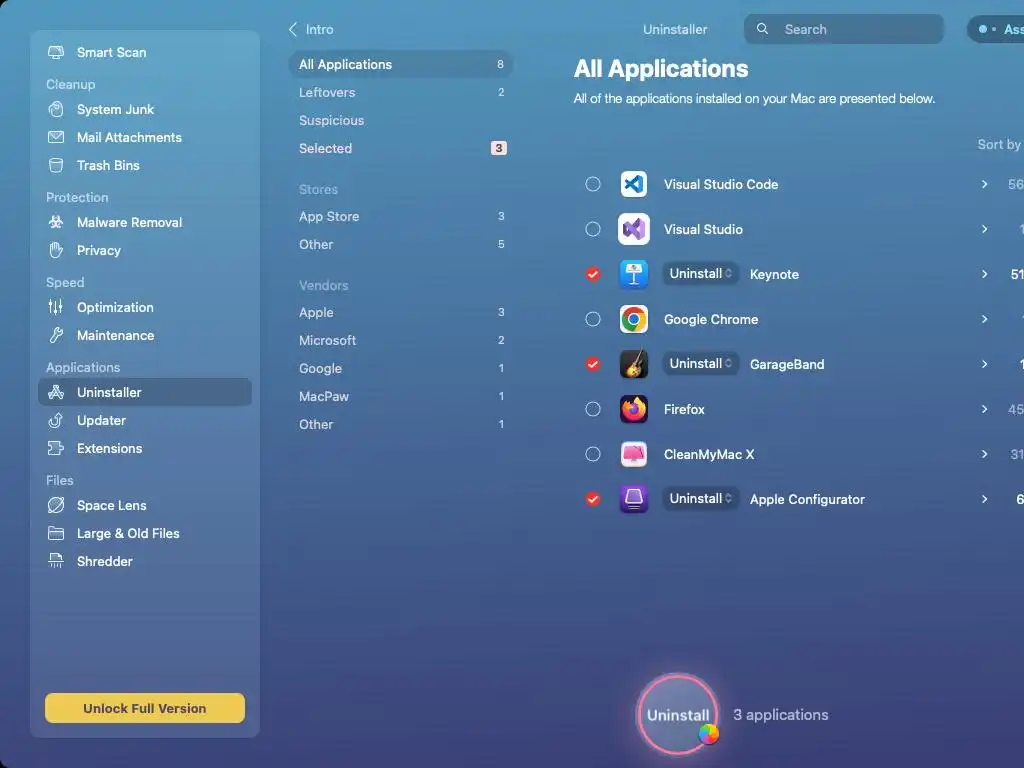
Task: Select the Suspicious filter
Action: click(400, 120)
